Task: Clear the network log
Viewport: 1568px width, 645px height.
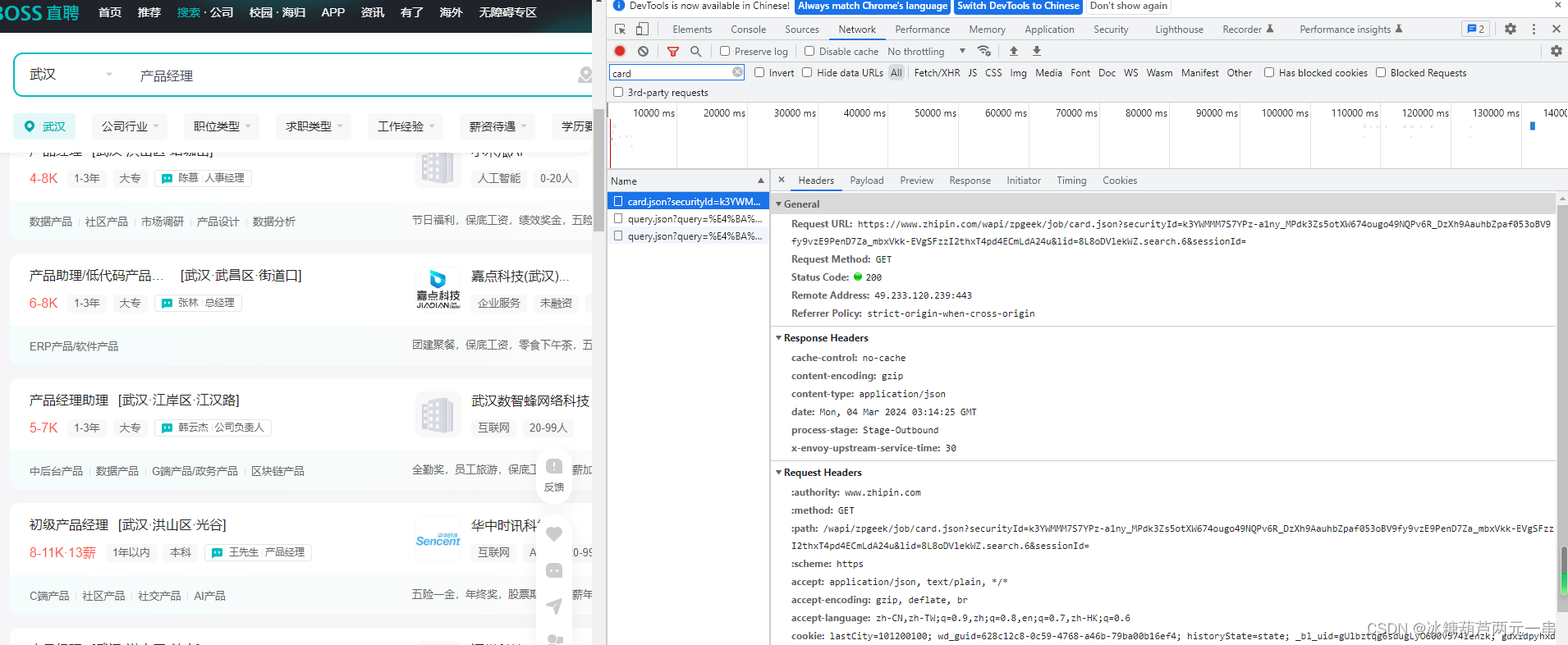Action: click(x=644, y=51)
